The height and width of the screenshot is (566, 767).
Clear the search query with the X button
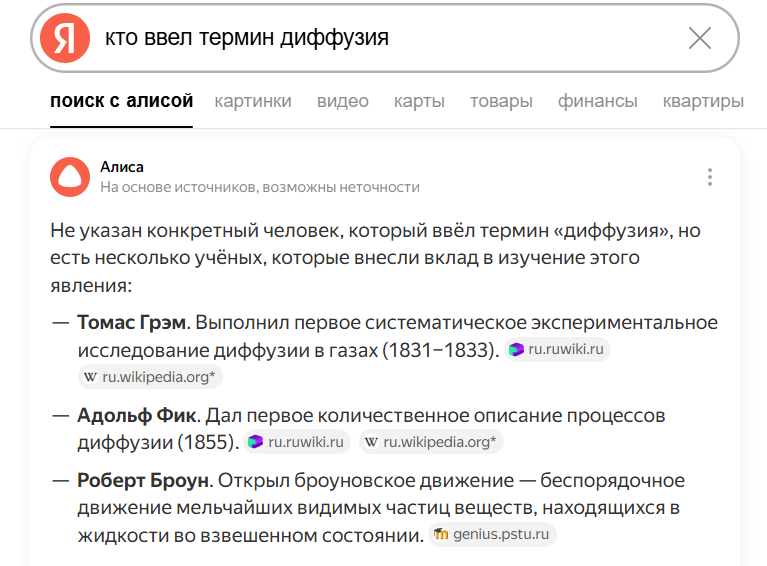[x=699, y=38]
